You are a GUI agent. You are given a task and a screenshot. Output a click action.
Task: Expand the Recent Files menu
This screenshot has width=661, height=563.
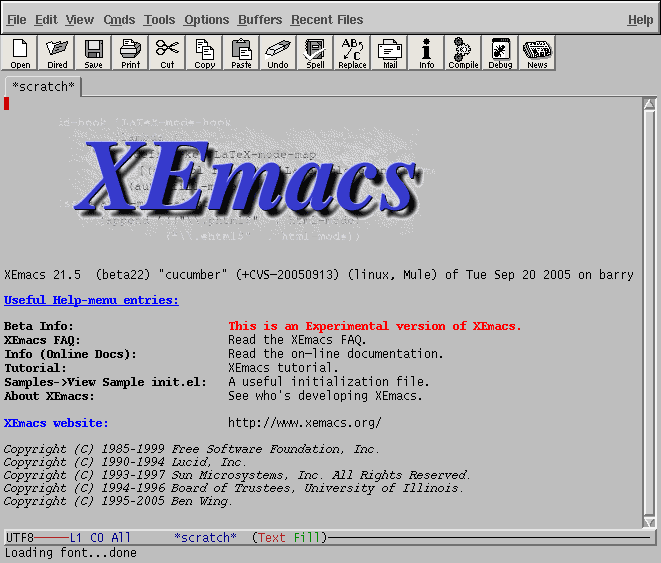click(x=327, y=20)
